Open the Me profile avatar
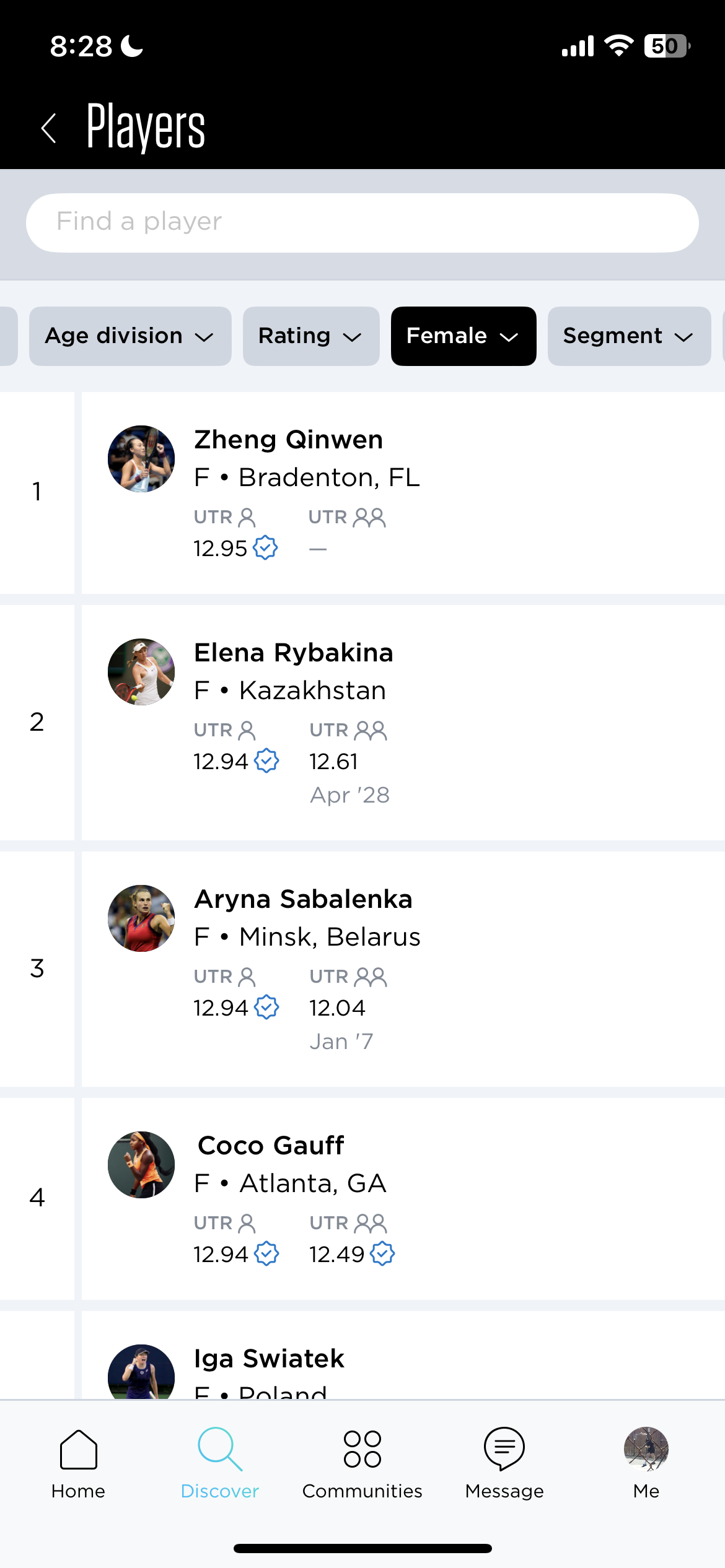 [x=646, y=1449]
